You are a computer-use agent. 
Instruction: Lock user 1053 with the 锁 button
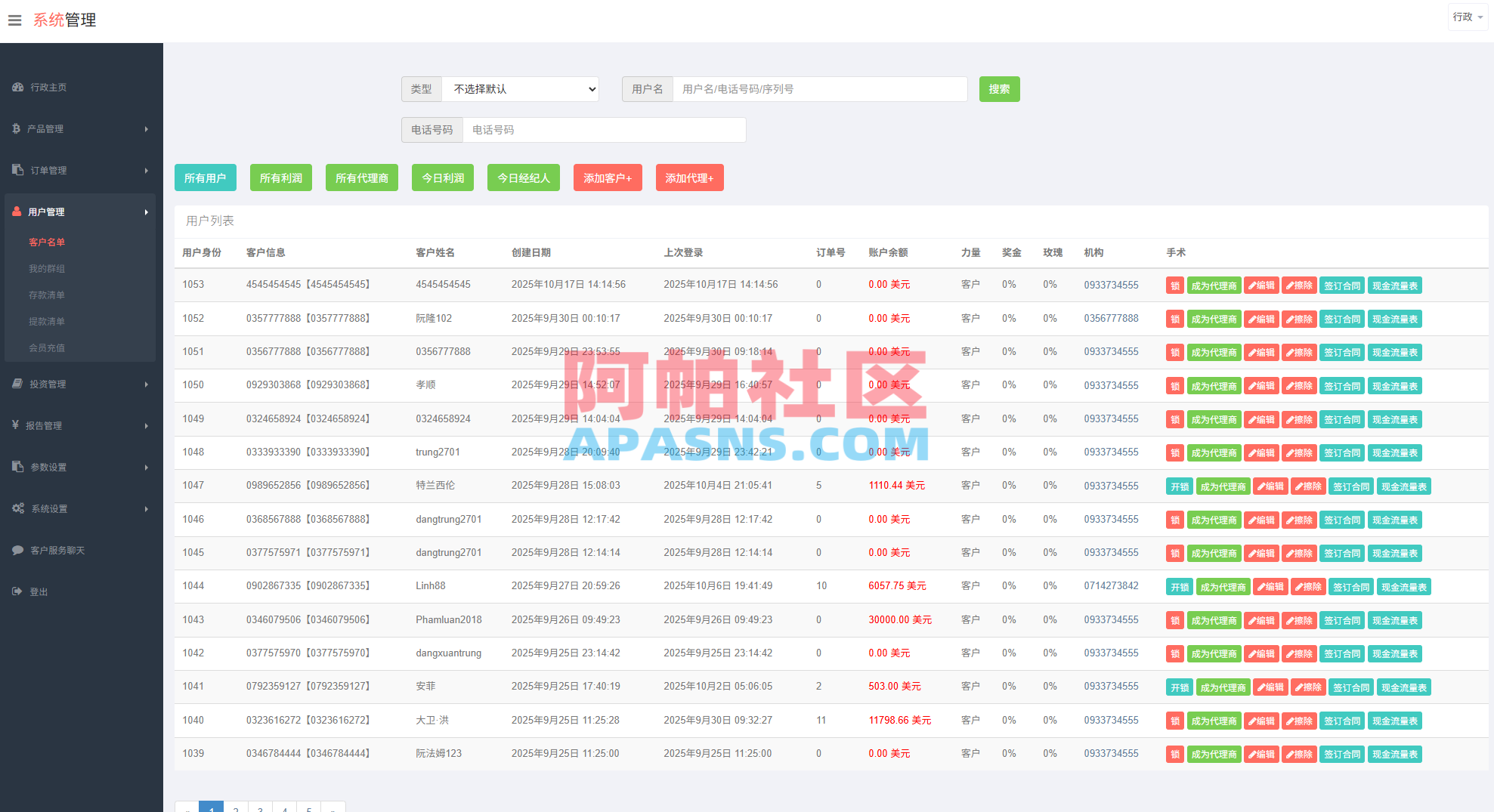pyautogui.click(x=1174, y=285)
